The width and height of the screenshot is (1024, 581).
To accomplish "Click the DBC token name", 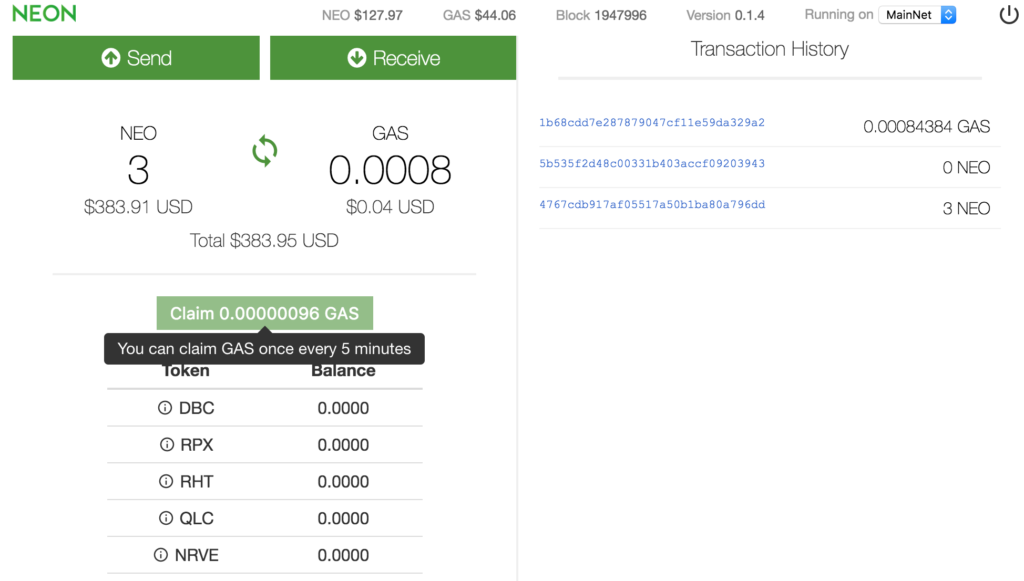I will click(x=197, y=408).
